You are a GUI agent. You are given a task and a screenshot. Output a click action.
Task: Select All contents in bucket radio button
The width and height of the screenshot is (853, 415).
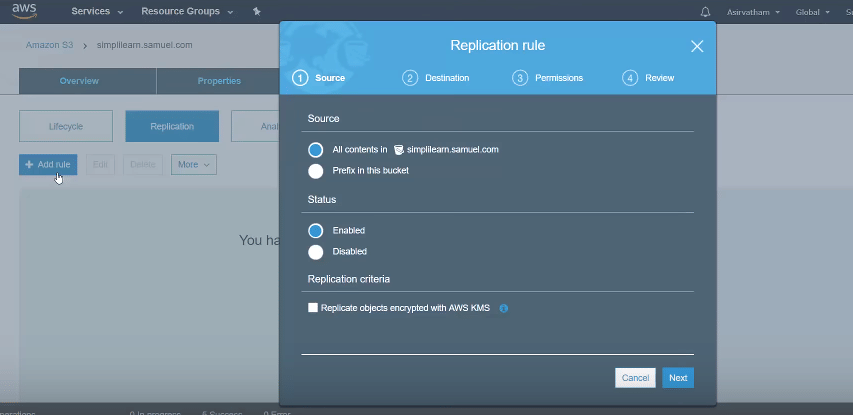click(316, 150)
